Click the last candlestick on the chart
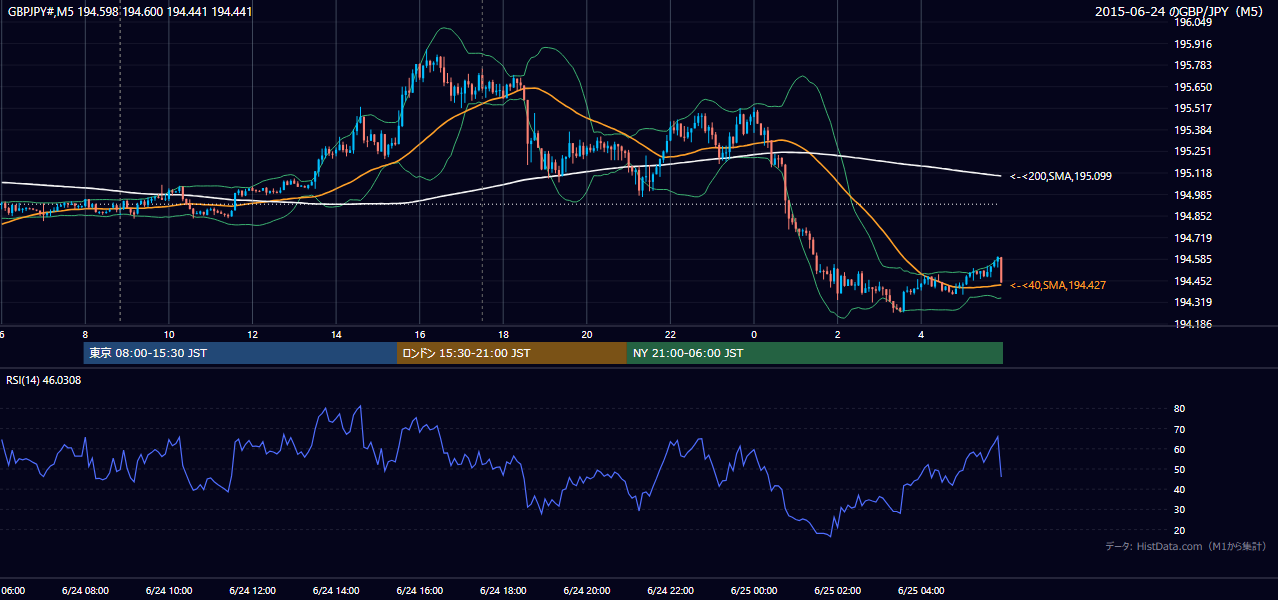1278x600 pixels. (x=1000, y=270)
